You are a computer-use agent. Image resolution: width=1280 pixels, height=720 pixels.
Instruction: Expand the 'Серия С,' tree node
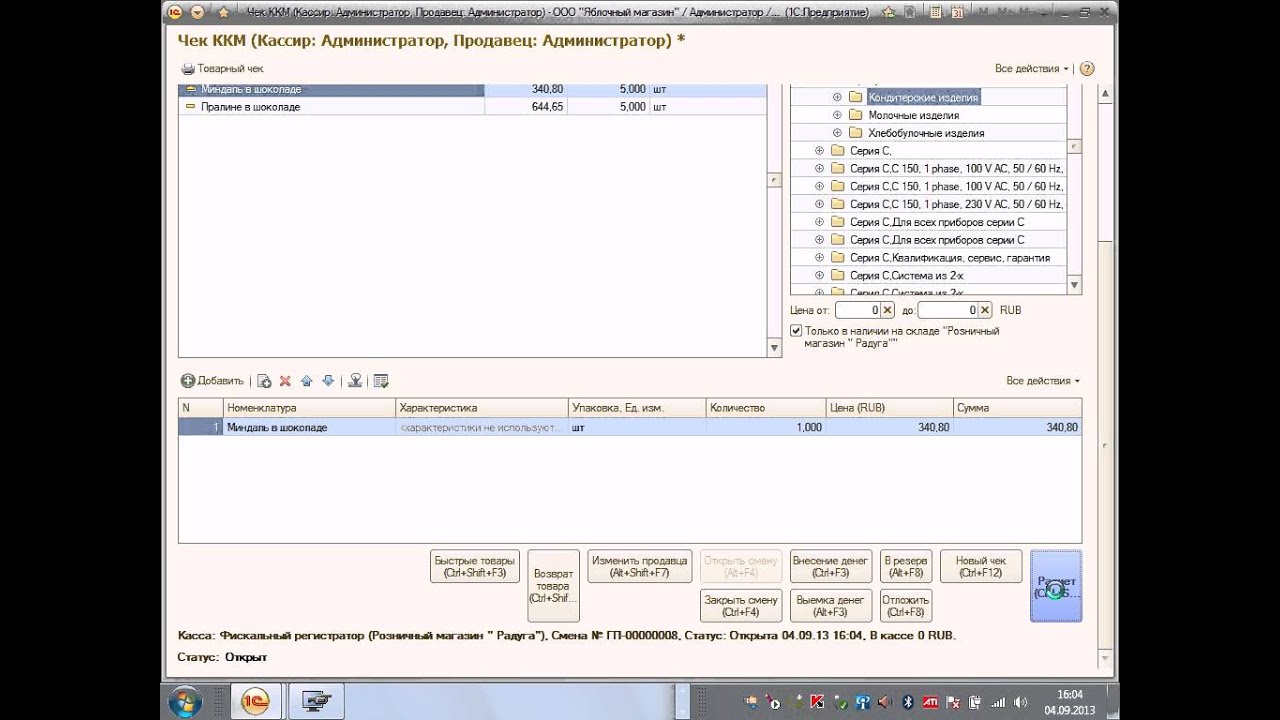click(x=820, y=151)
